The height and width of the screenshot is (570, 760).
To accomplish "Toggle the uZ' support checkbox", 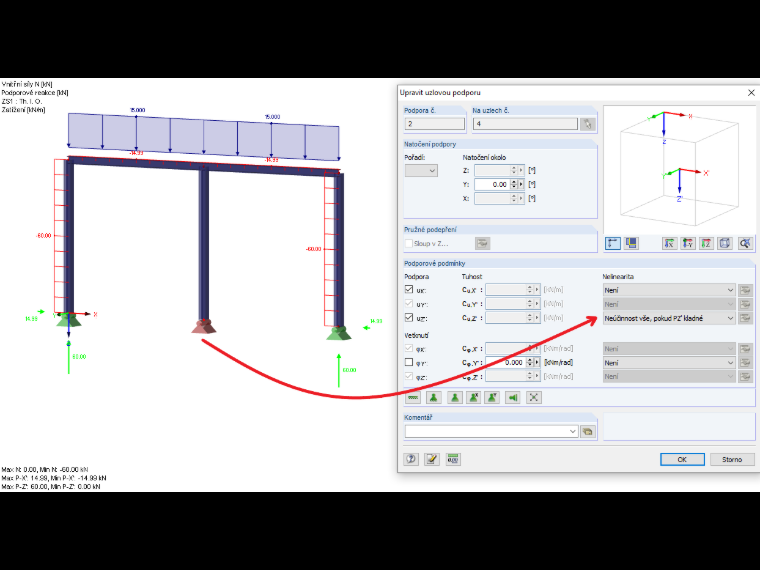I will pos(409,317).
